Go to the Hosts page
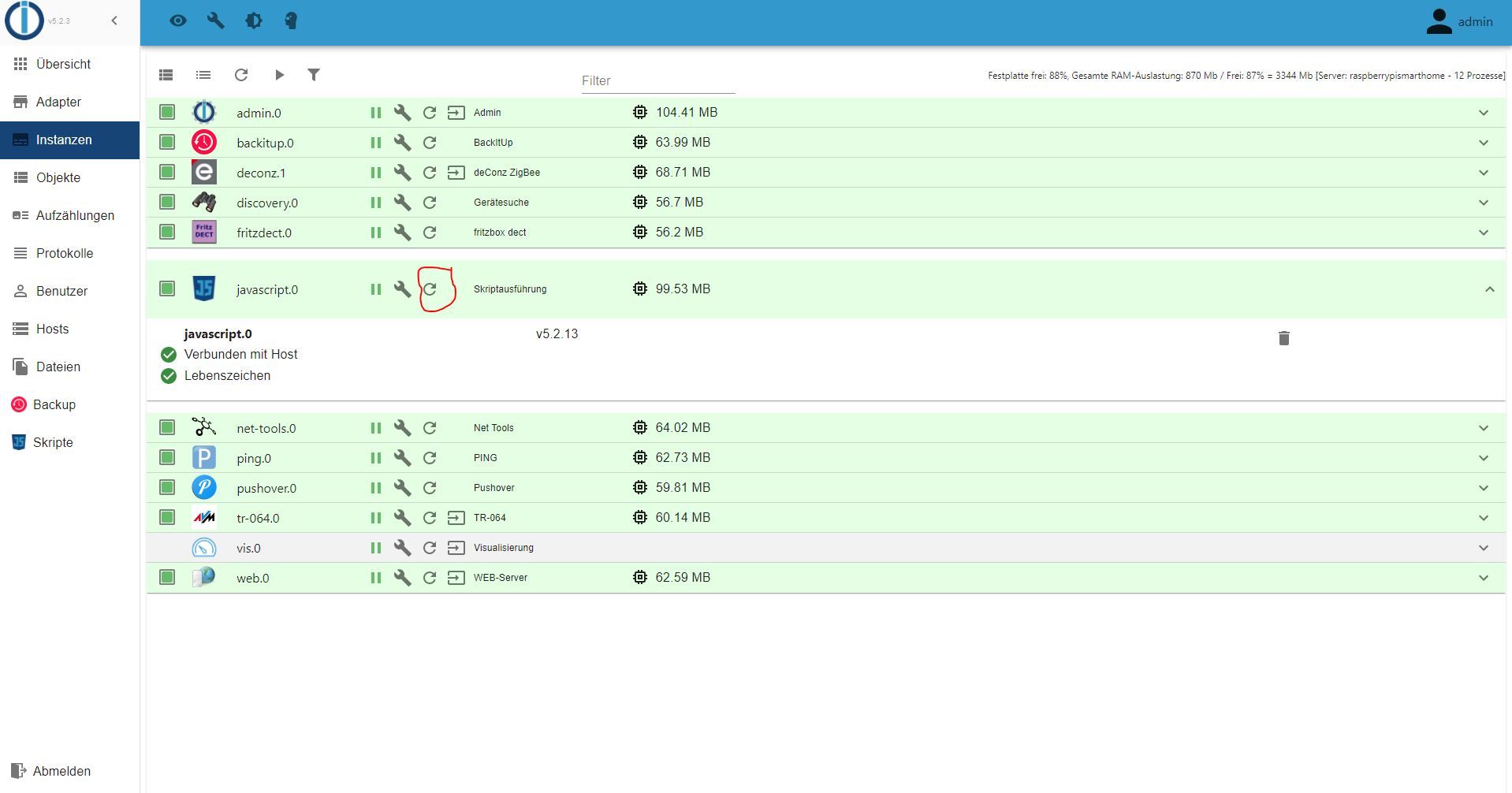The image size is (1512, 793). coord(69,329)
